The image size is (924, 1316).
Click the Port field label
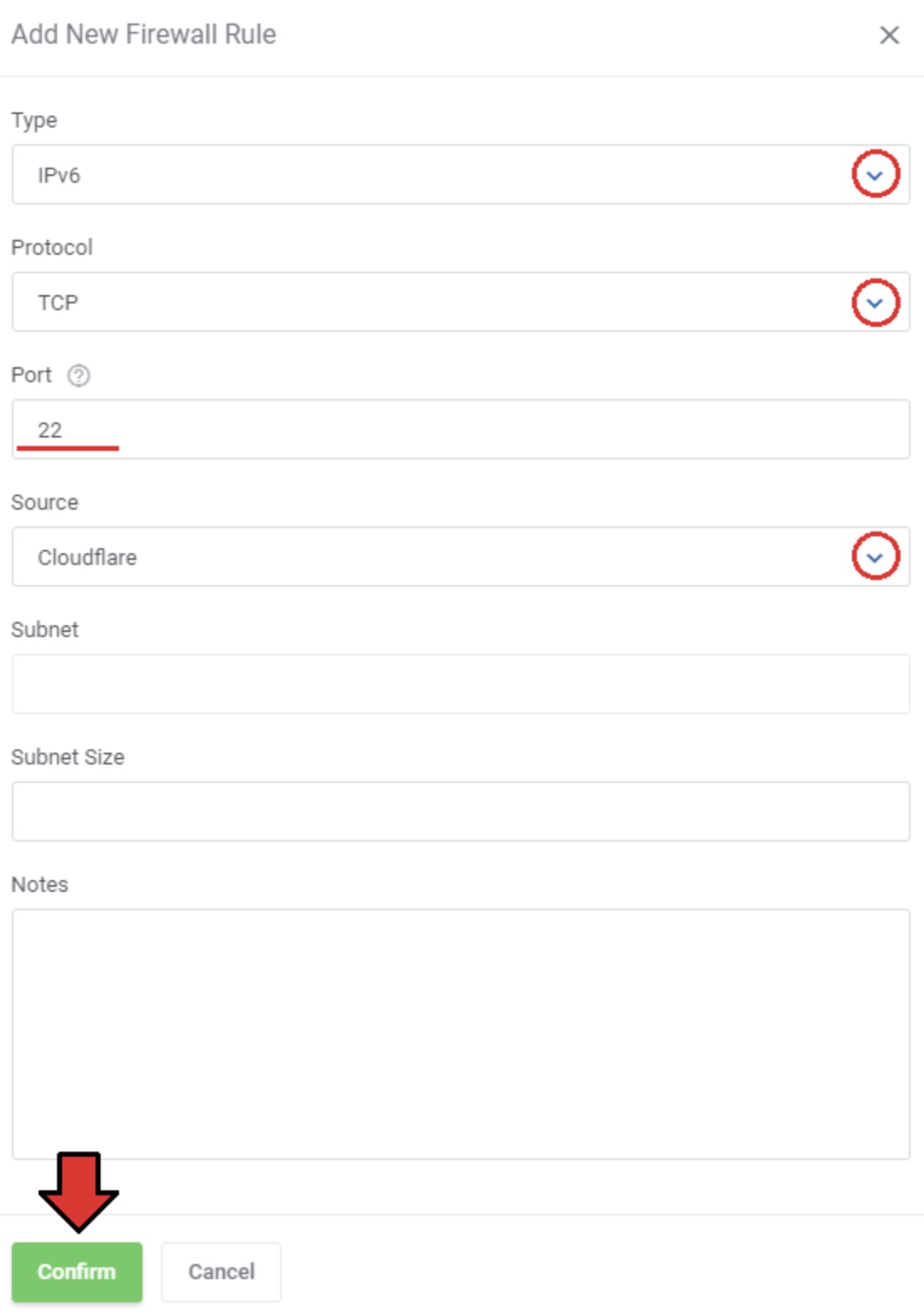(x=32, y=376)
